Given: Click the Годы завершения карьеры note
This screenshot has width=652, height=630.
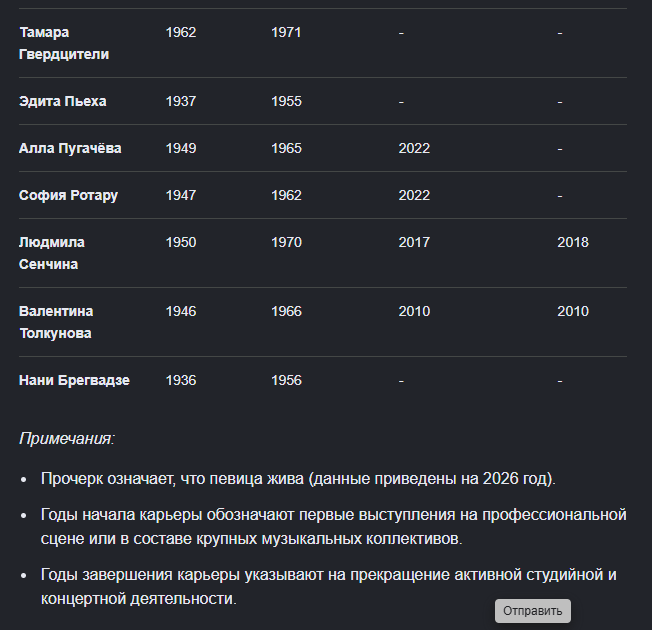Looking at the screenshot, I should (328, 586).
